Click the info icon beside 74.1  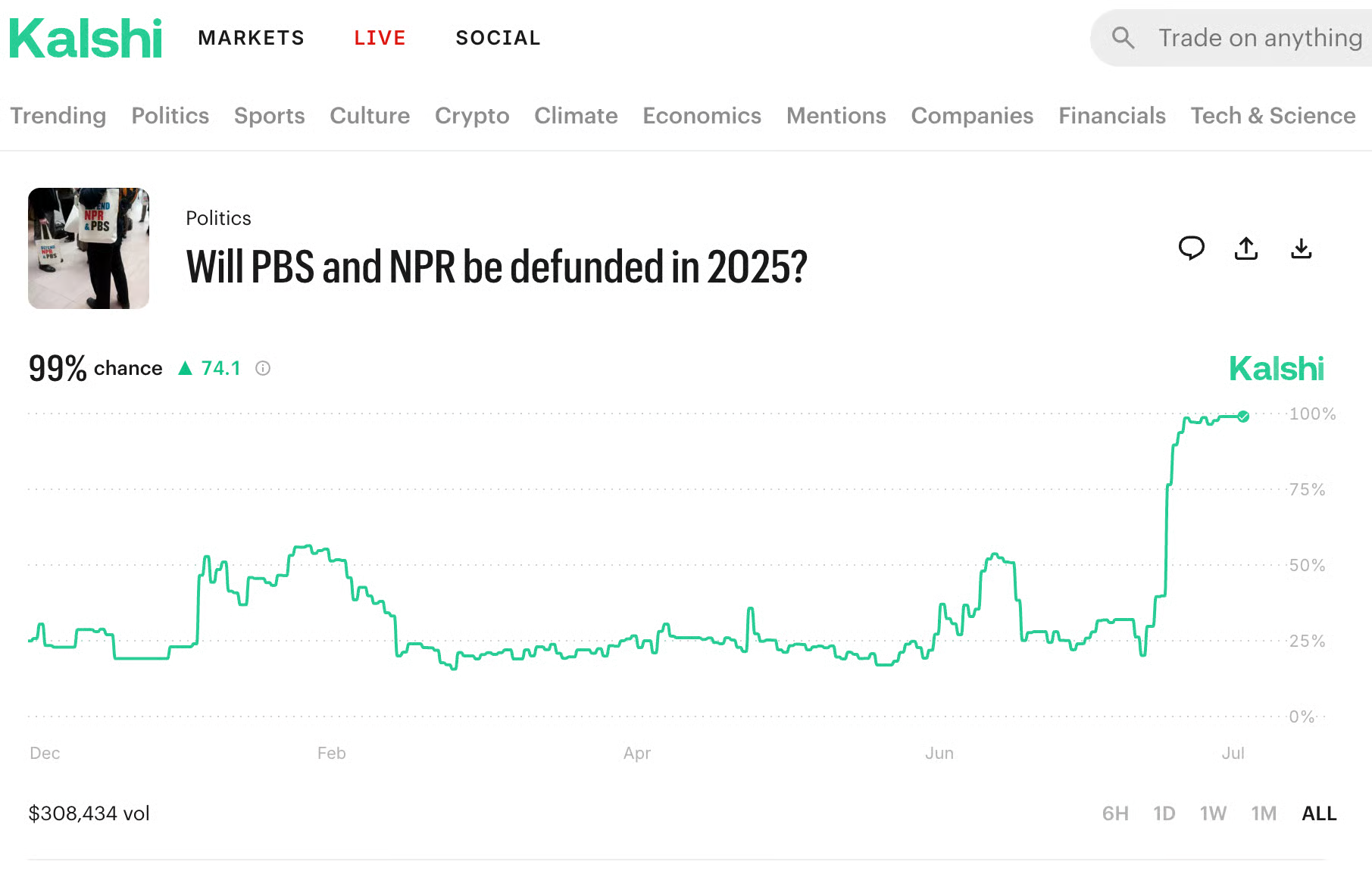point(263,368)
